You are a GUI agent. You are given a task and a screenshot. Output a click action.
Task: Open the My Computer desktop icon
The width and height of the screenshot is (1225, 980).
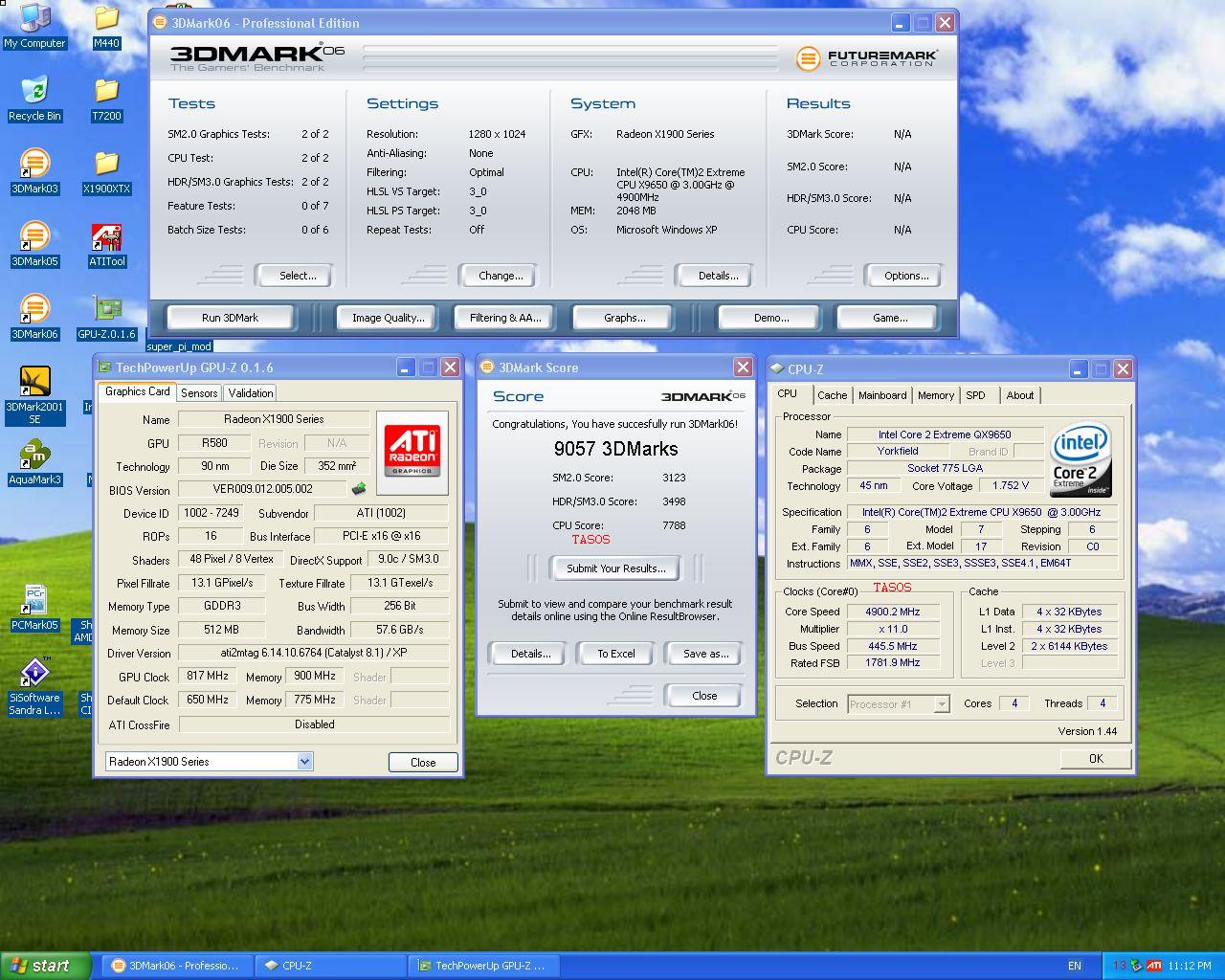point(34,26)
